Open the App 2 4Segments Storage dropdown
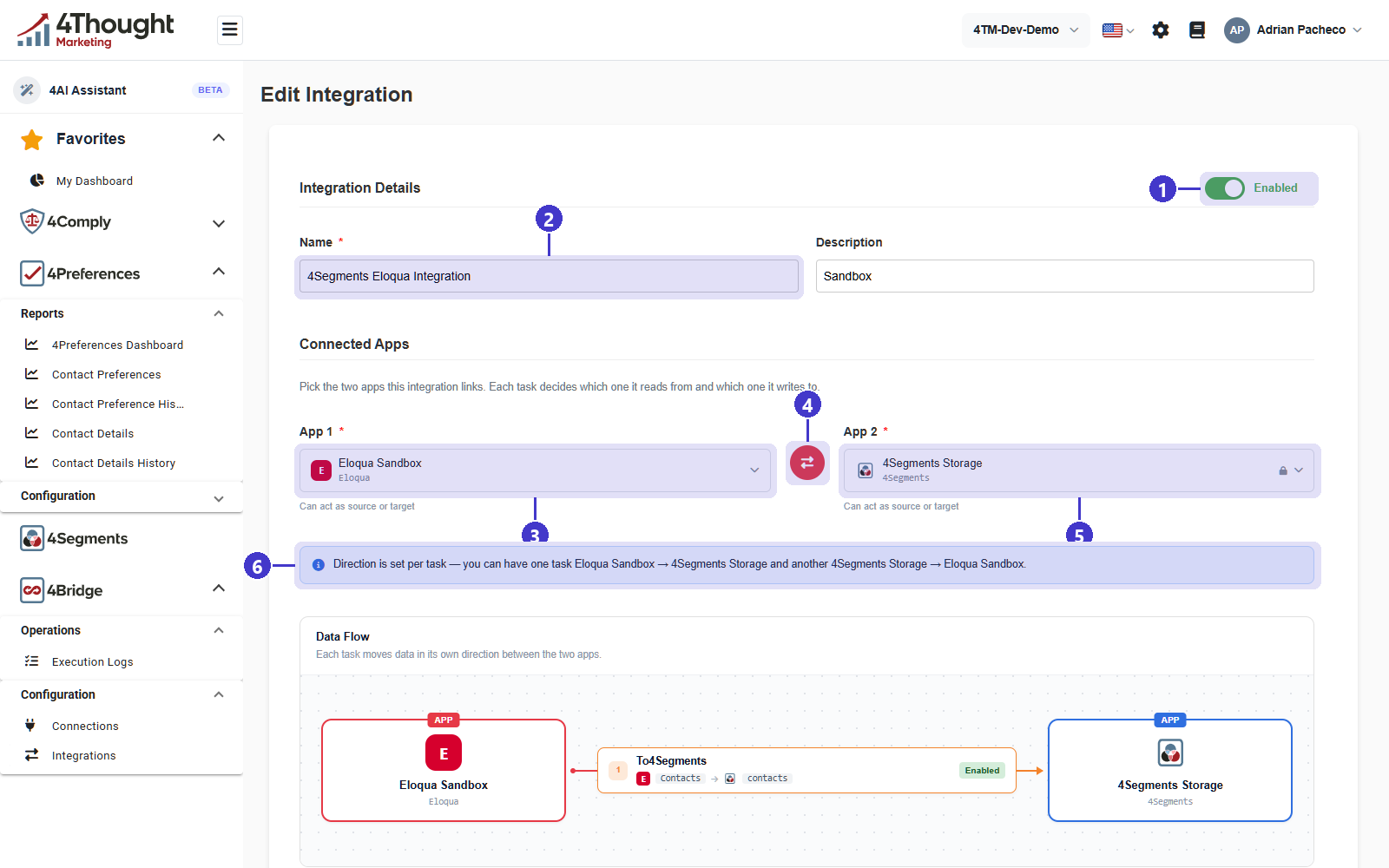Screen dimensions: 1389x868 coord(1079,470)
